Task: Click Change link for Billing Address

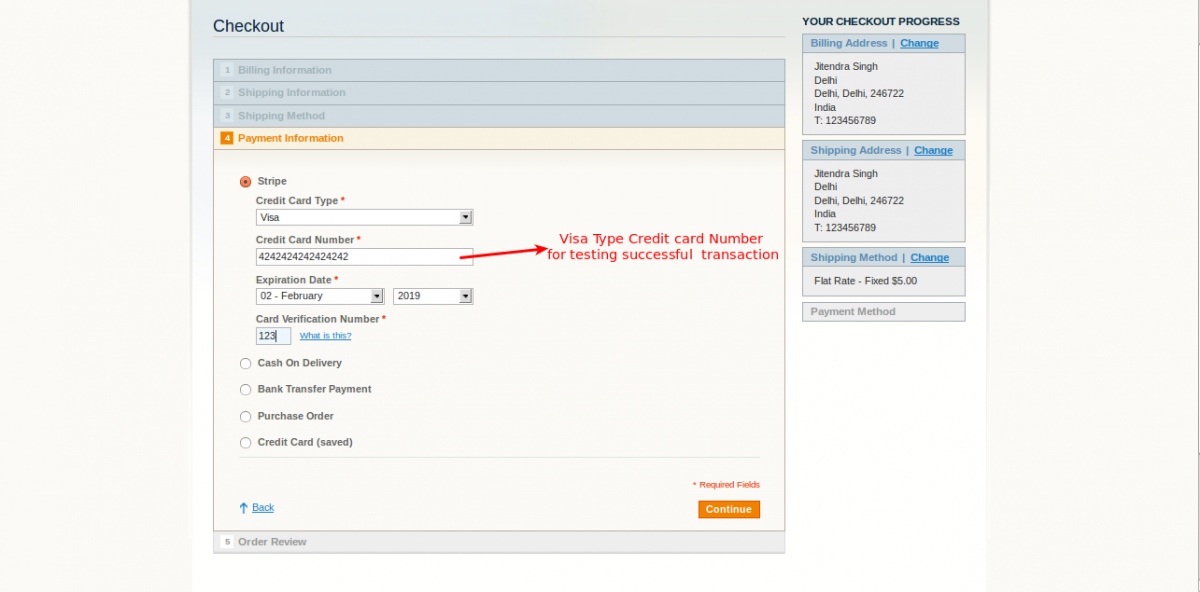Action: [919, 43]
